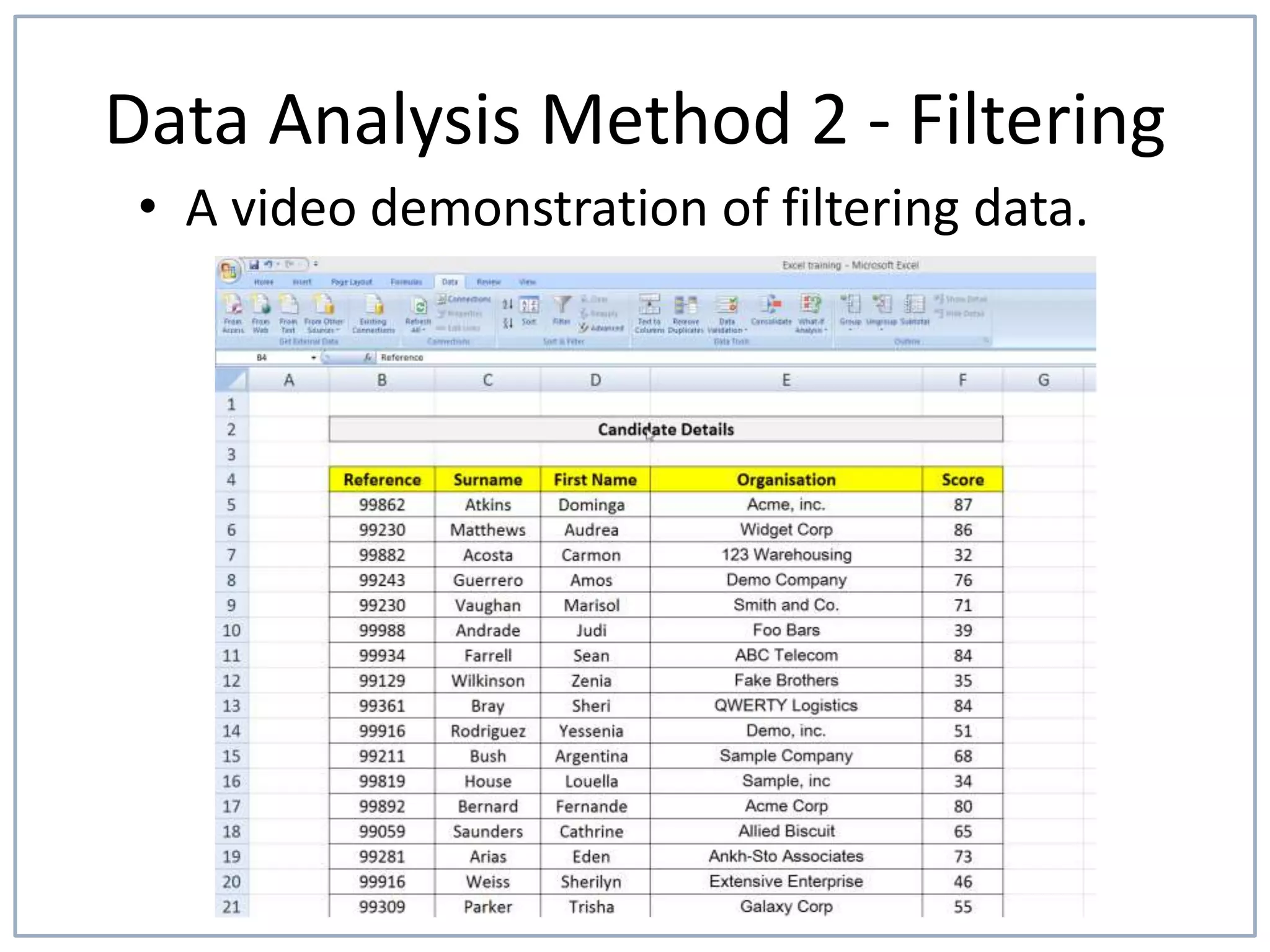Click the Reference header cell
Viewport: 1270px width, 952px height.
pyautogui.click(x=382, y=480)
